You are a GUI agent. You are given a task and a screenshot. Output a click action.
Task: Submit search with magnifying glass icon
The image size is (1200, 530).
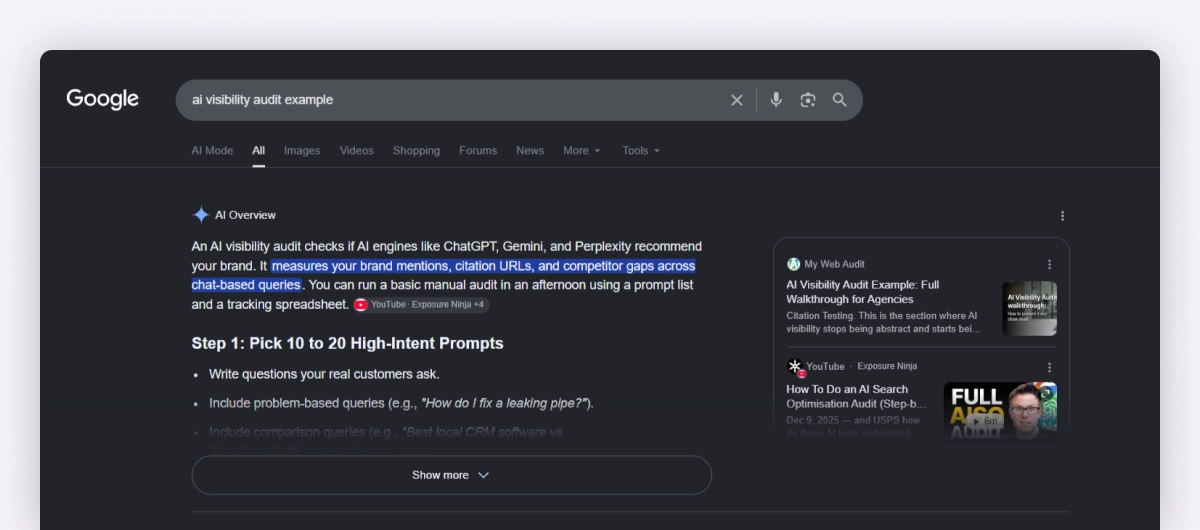[840, 100]
